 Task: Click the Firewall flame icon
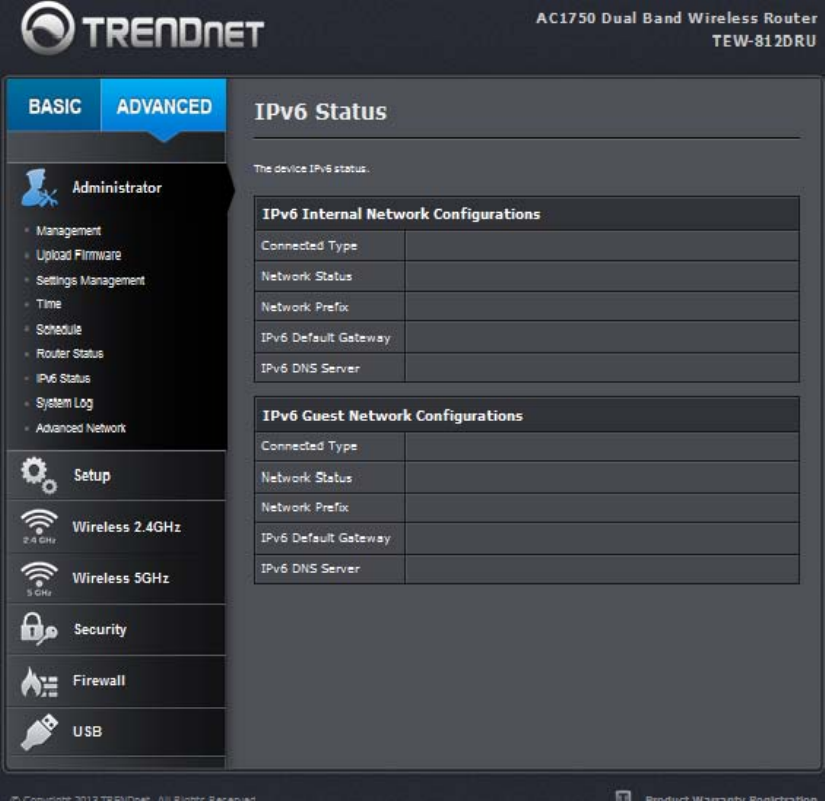click(39, 682)
